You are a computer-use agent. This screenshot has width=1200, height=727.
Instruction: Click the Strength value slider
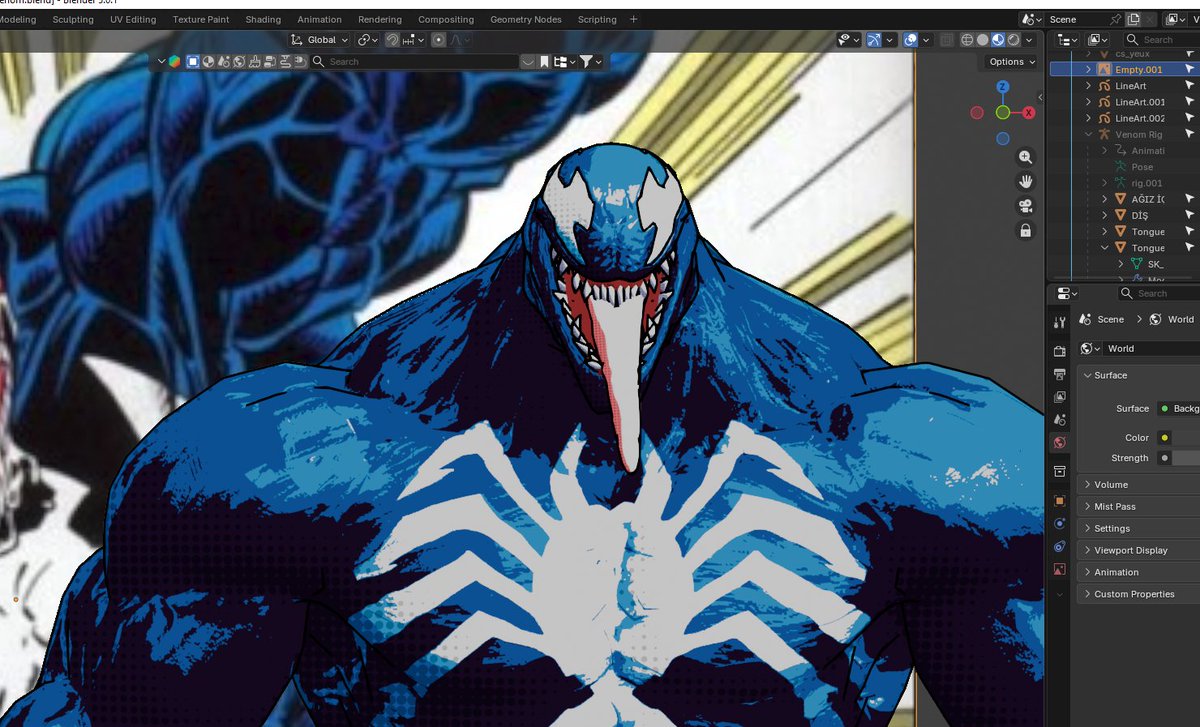(1187, 458)
